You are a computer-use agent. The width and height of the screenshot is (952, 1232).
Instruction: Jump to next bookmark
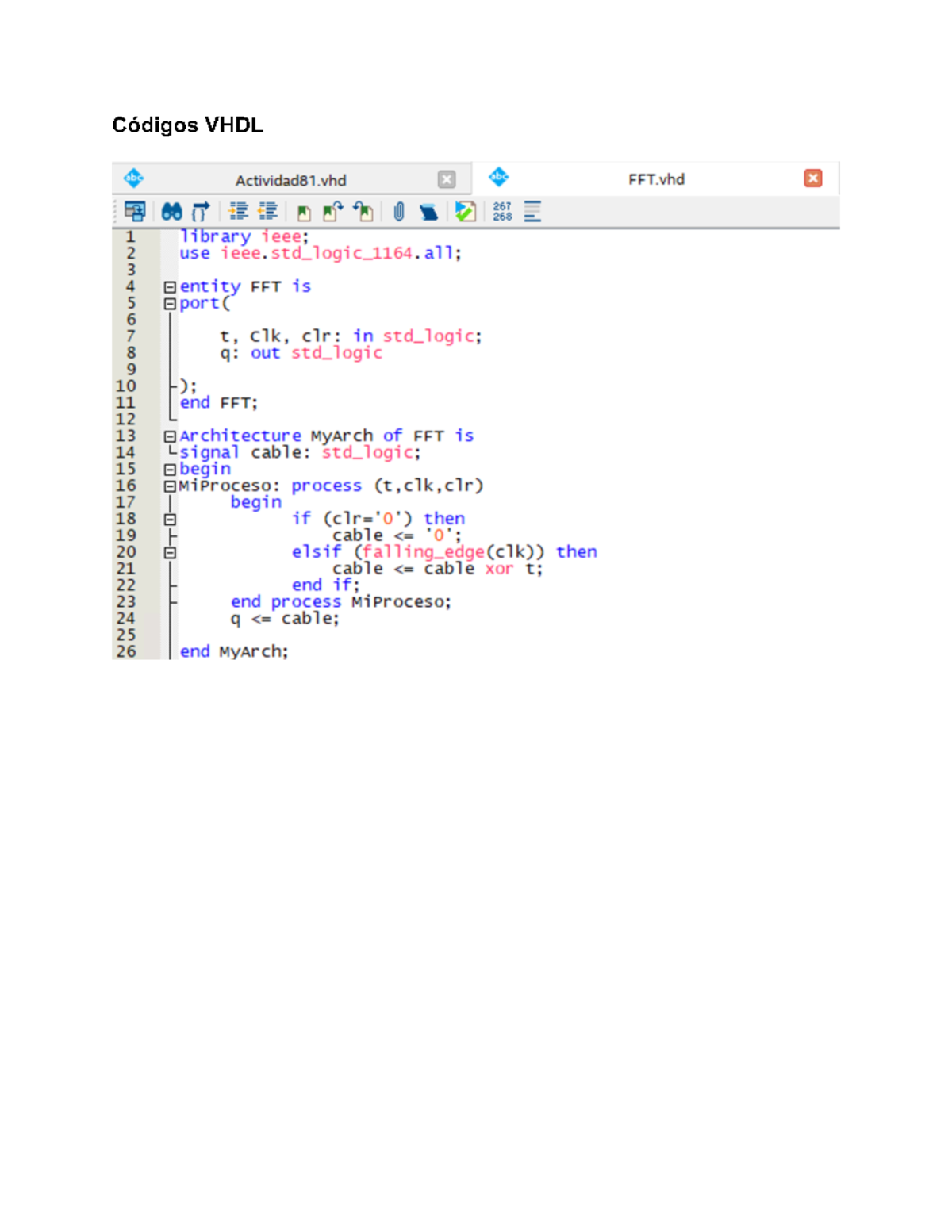[332, 212]
